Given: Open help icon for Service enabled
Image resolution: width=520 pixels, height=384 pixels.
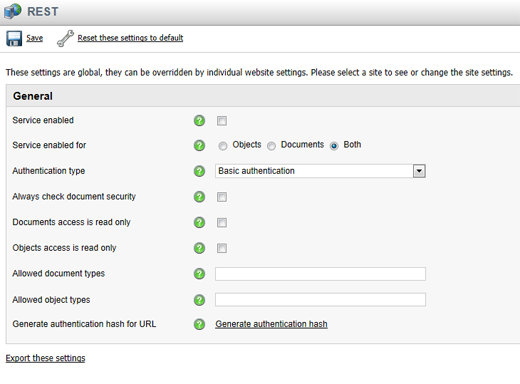Looking at the screenshot, I should (199, 120).
